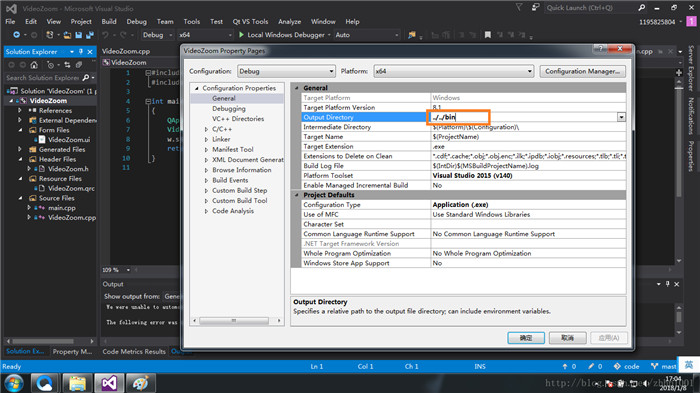Image resolution: width=700 pixels, height=393 pixels.
Task: Click the master branch status bar item
Action: click(663, 366)
